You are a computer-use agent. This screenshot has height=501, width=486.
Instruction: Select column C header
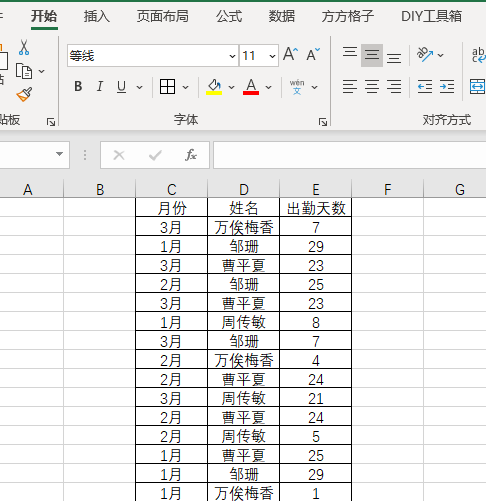tap(171, 190)
